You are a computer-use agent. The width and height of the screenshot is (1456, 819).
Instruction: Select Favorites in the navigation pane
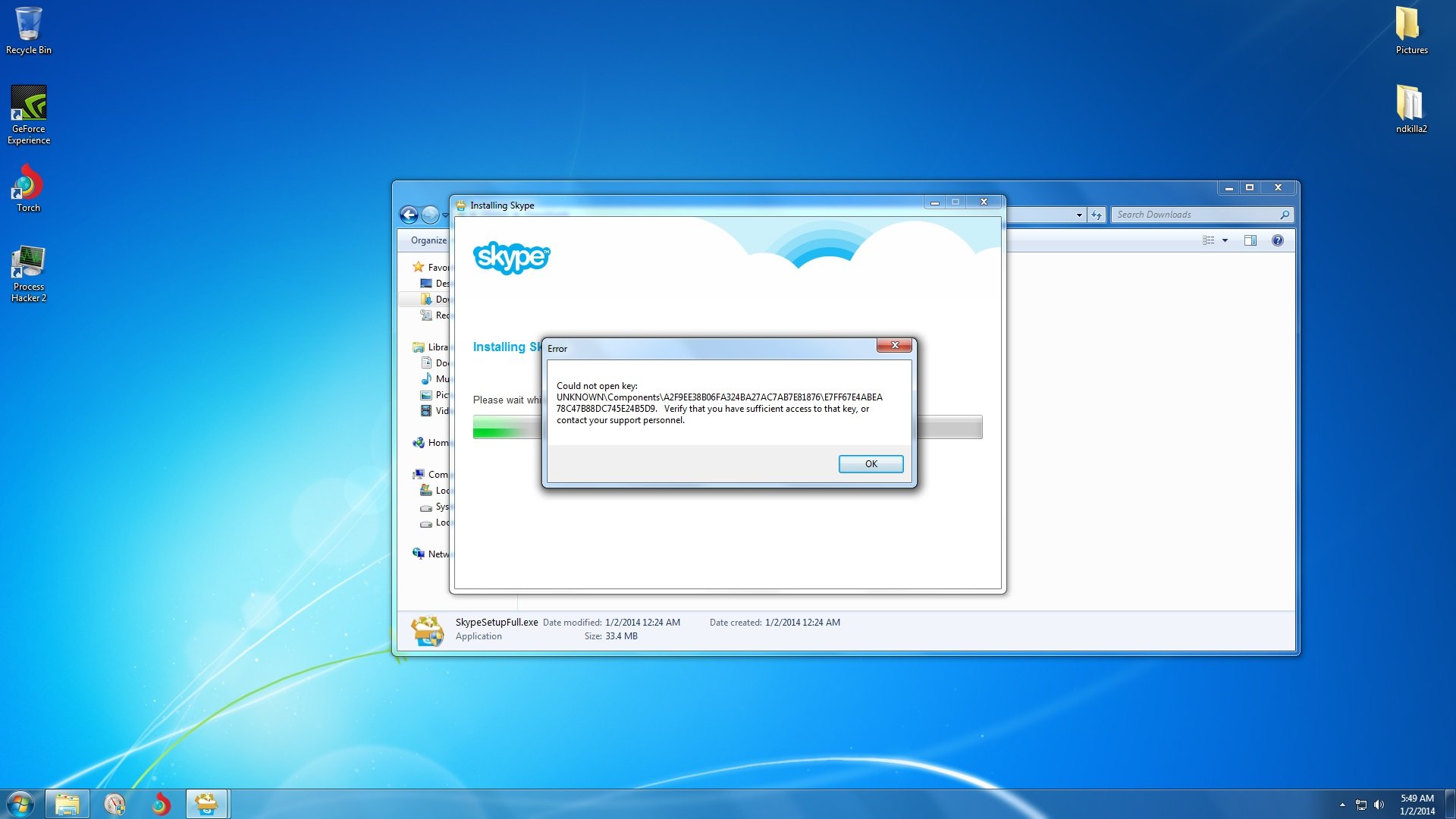[431, 267]
